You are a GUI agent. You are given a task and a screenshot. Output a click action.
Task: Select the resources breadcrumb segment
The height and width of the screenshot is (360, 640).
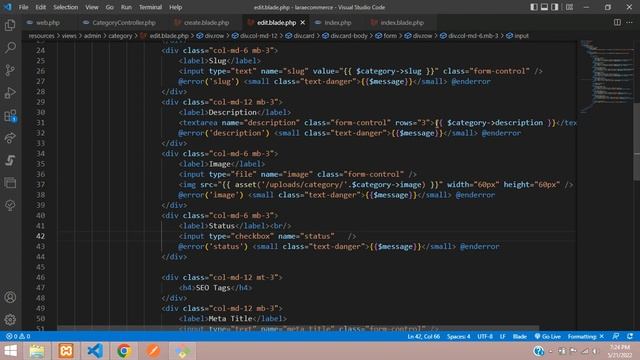[41, 36]
